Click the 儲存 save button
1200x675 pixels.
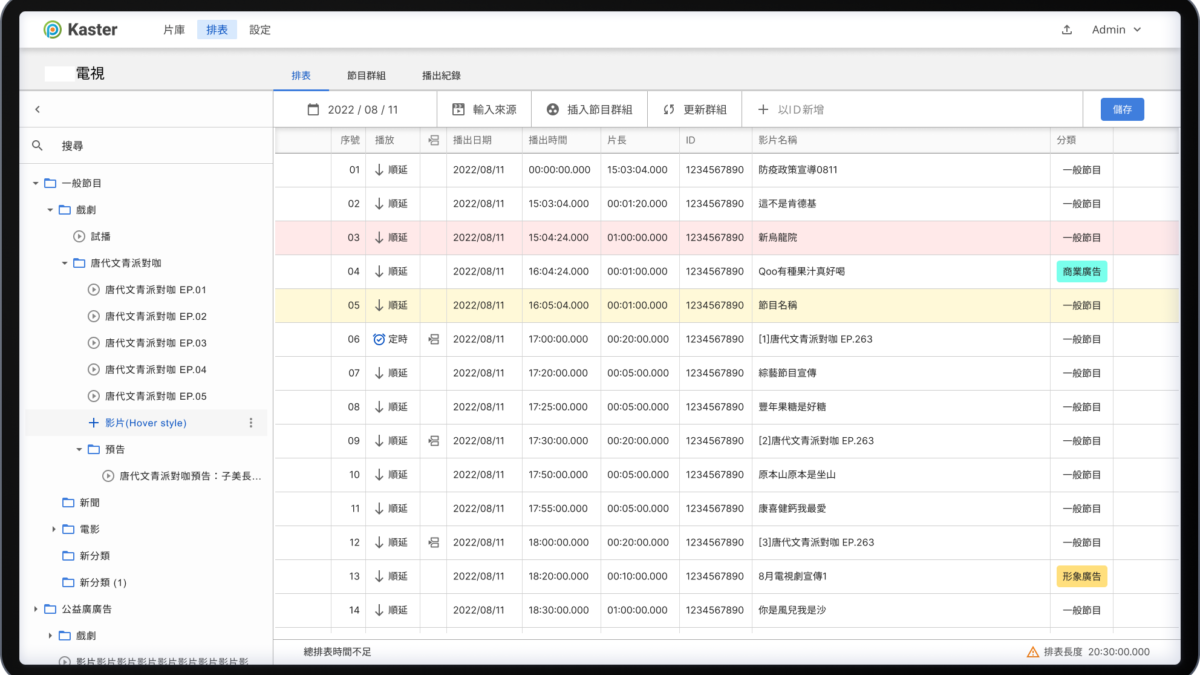[1121, 110]
